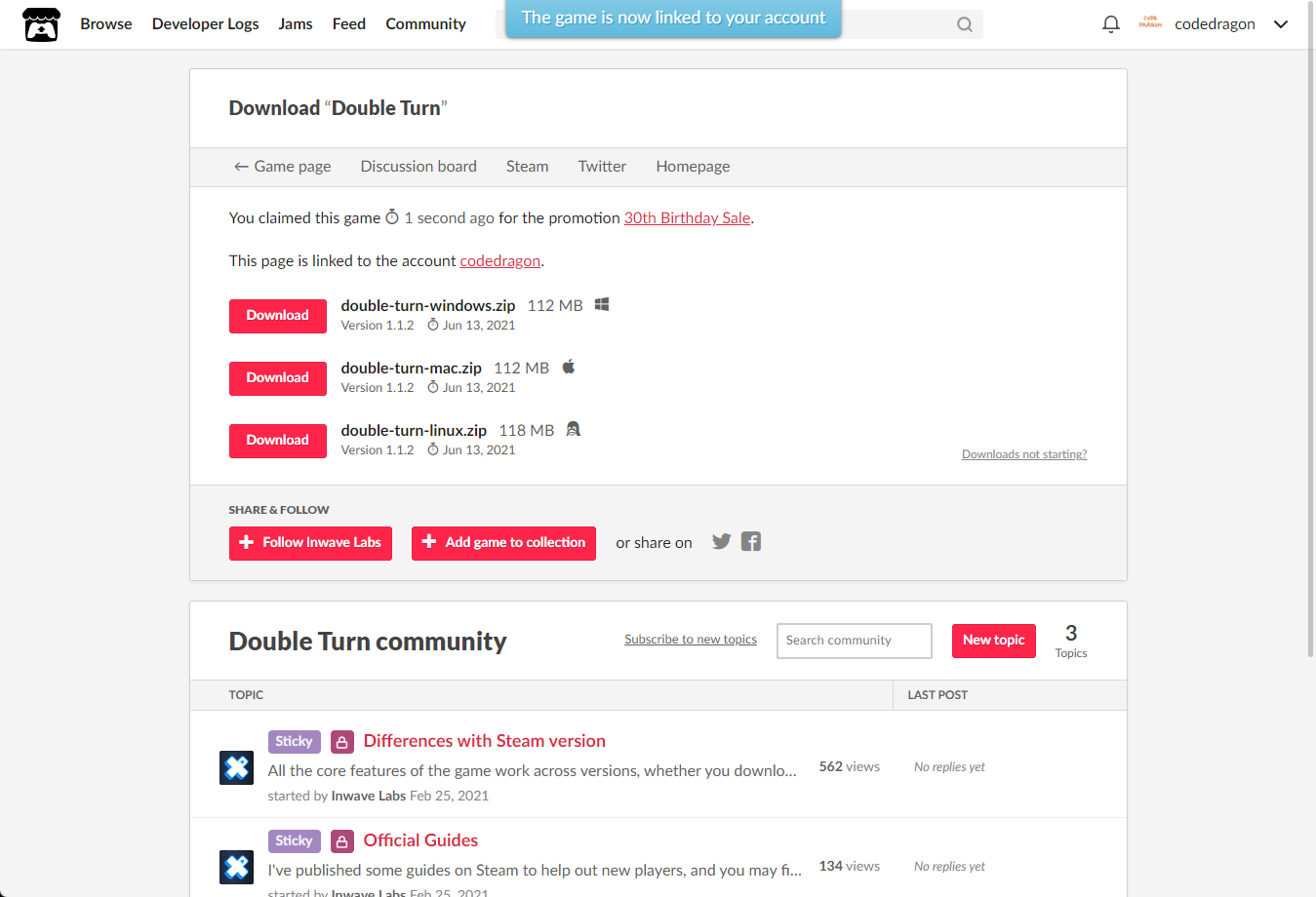Click Add game to collection
The image size is (1316, 897).
503,543
